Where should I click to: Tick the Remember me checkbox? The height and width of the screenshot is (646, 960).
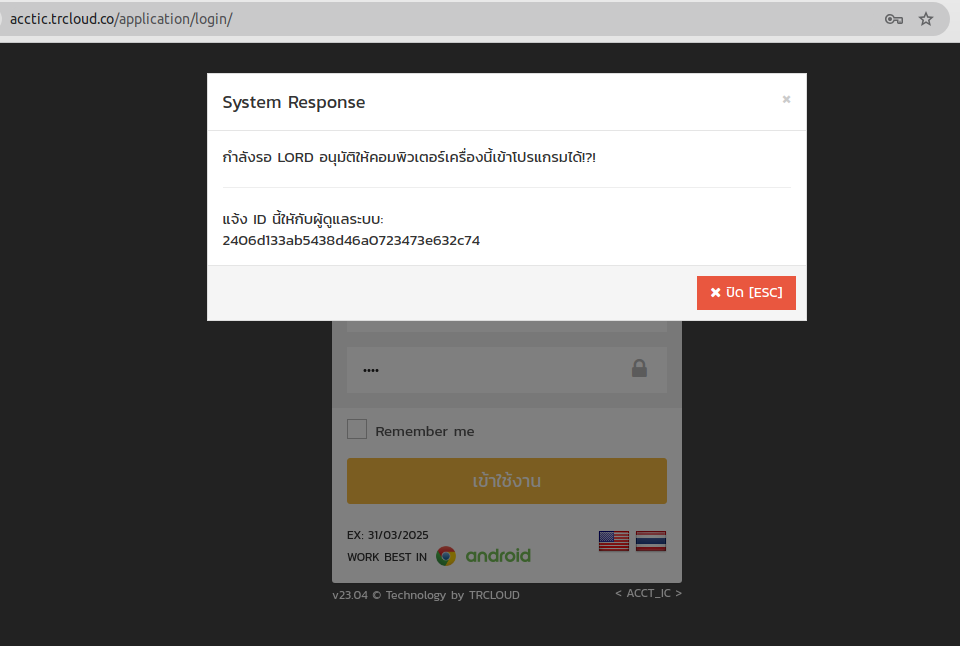click(x=357, y=429)
